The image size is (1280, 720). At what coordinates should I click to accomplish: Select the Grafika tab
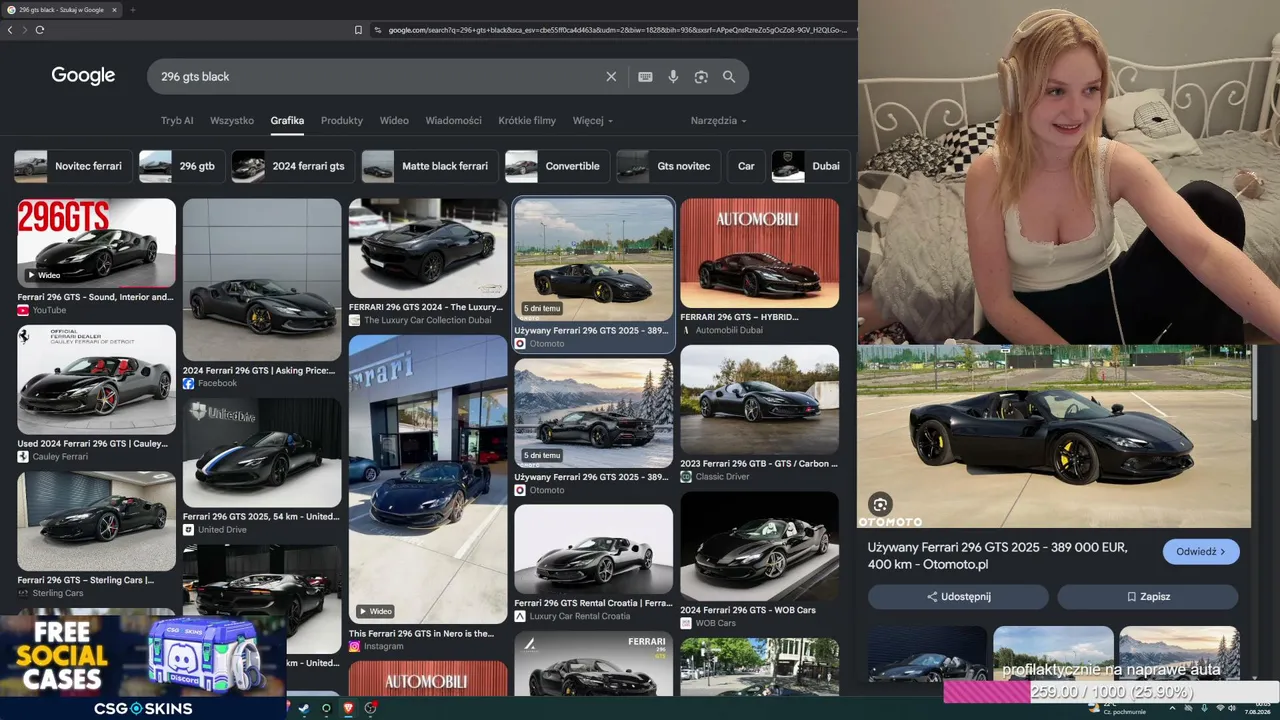[287, 121]
